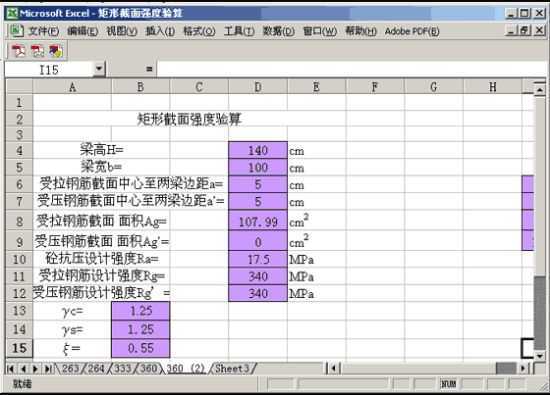Open the 编辑(E) menu
This screenshot has height=395, width=550.
83,32
